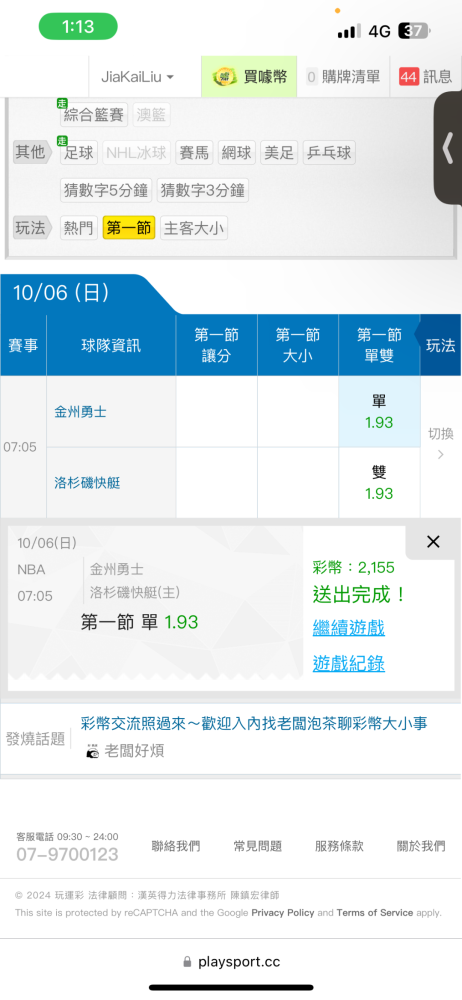
Task: Open Google Terms of Service link
Action: coord(375,913)
